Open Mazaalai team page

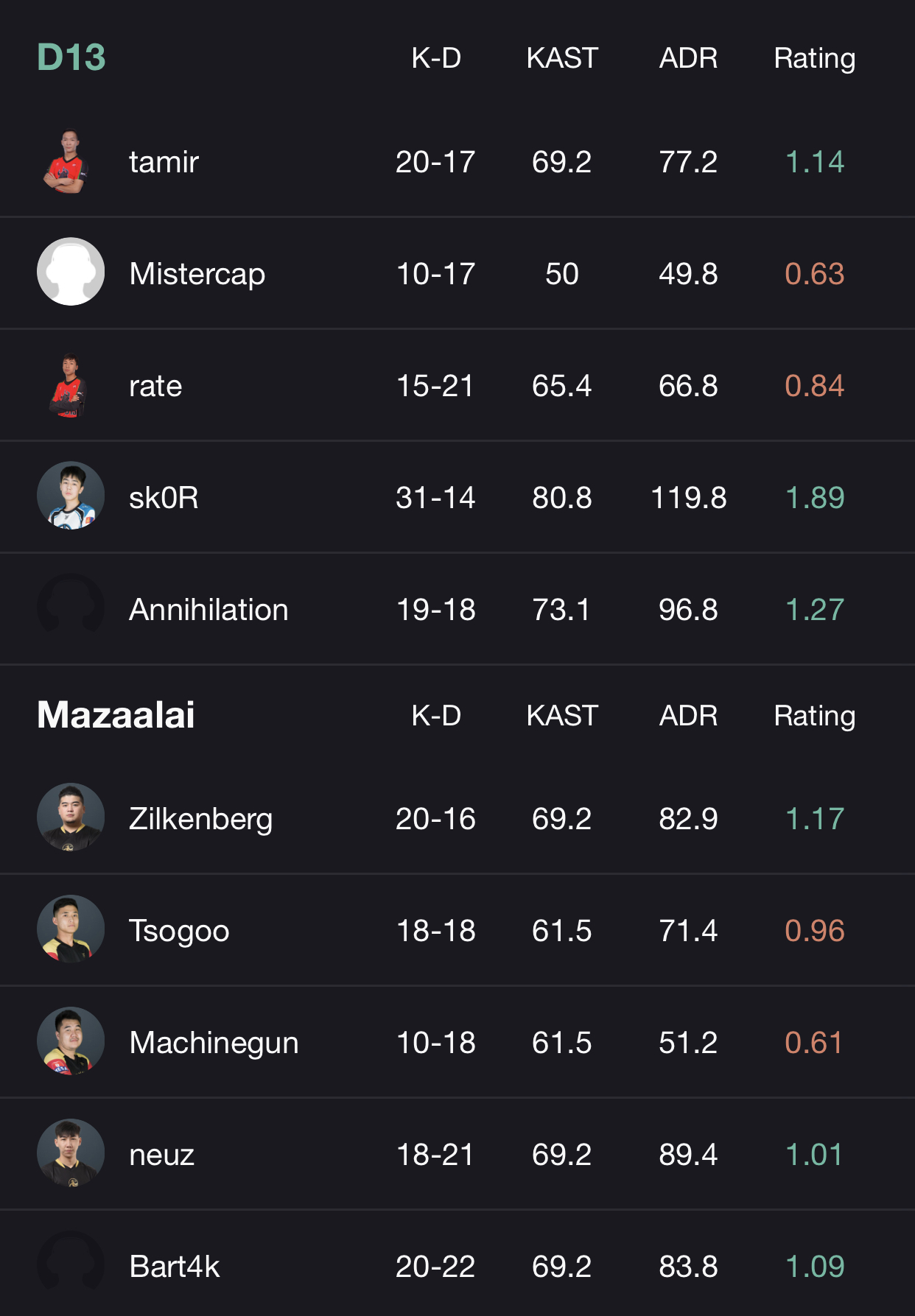pos(116,714)
